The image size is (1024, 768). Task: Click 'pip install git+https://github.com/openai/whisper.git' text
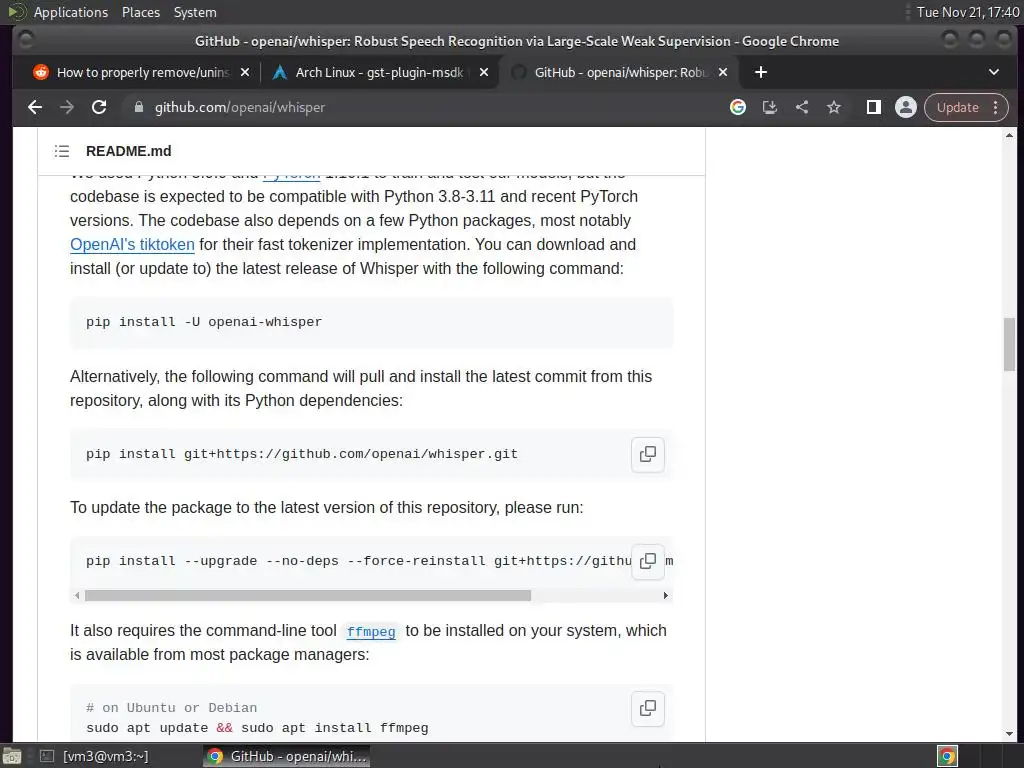coord(302,454)
